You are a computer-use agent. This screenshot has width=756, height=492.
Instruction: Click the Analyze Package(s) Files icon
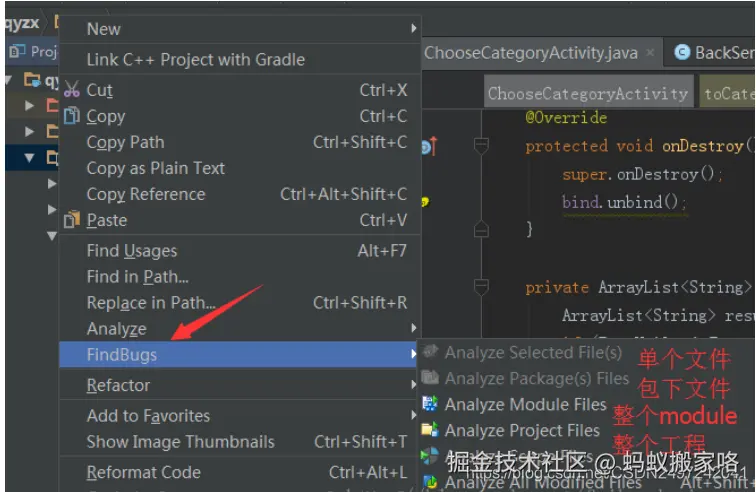(x=430, y=379)
